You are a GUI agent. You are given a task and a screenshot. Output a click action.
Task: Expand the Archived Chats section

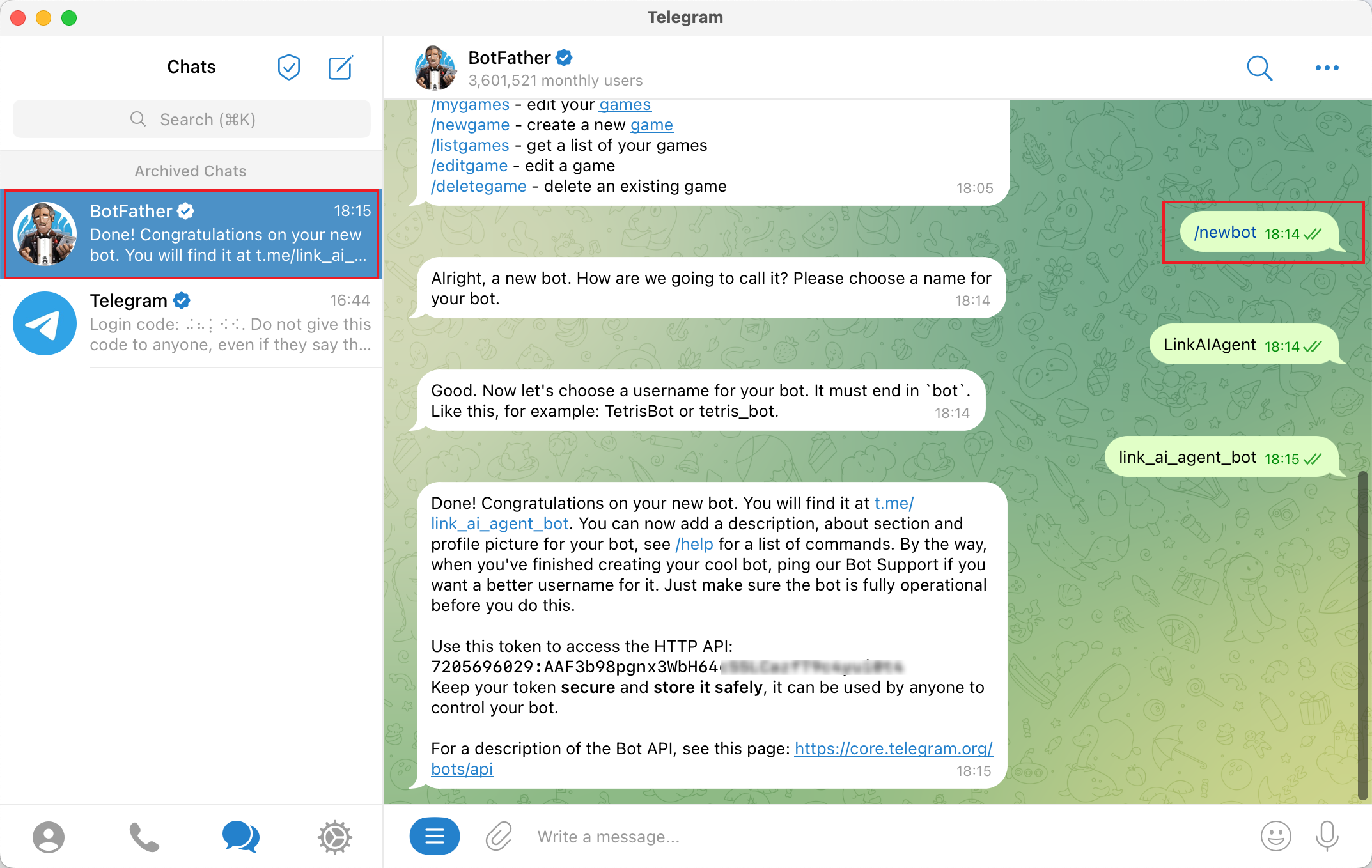click(x=191, y=171)
